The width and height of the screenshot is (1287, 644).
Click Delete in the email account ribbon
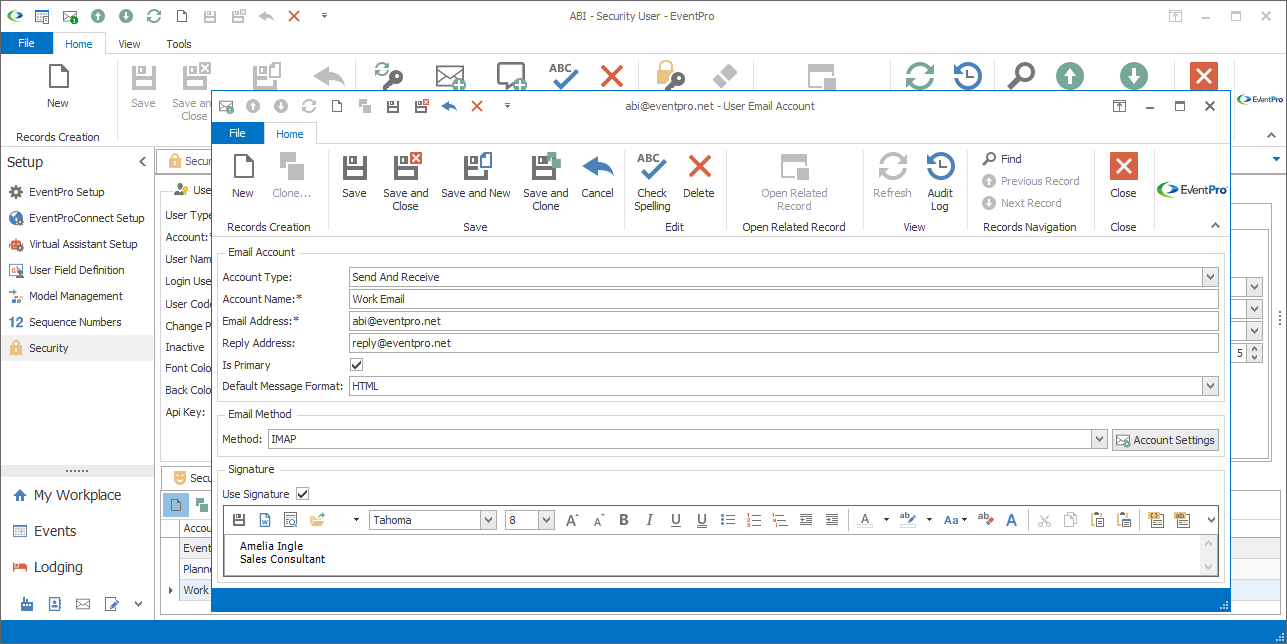click(699, 175)
